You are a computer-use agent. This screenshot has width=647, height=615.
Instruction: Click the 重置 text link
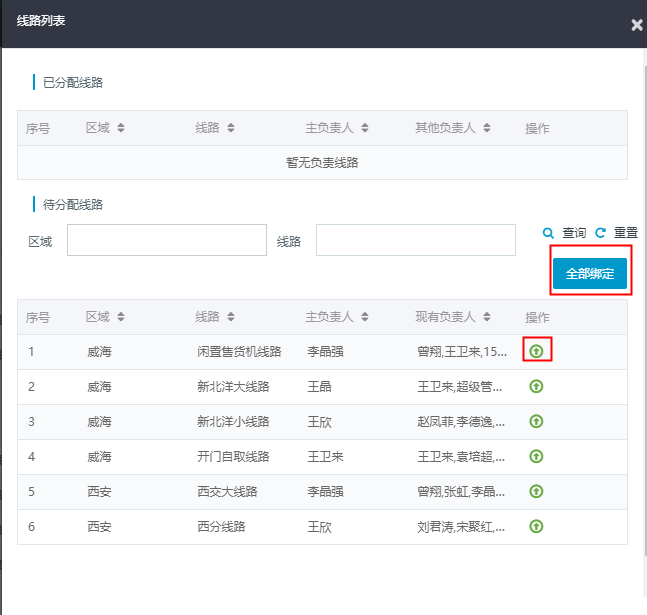pos(626,233)
